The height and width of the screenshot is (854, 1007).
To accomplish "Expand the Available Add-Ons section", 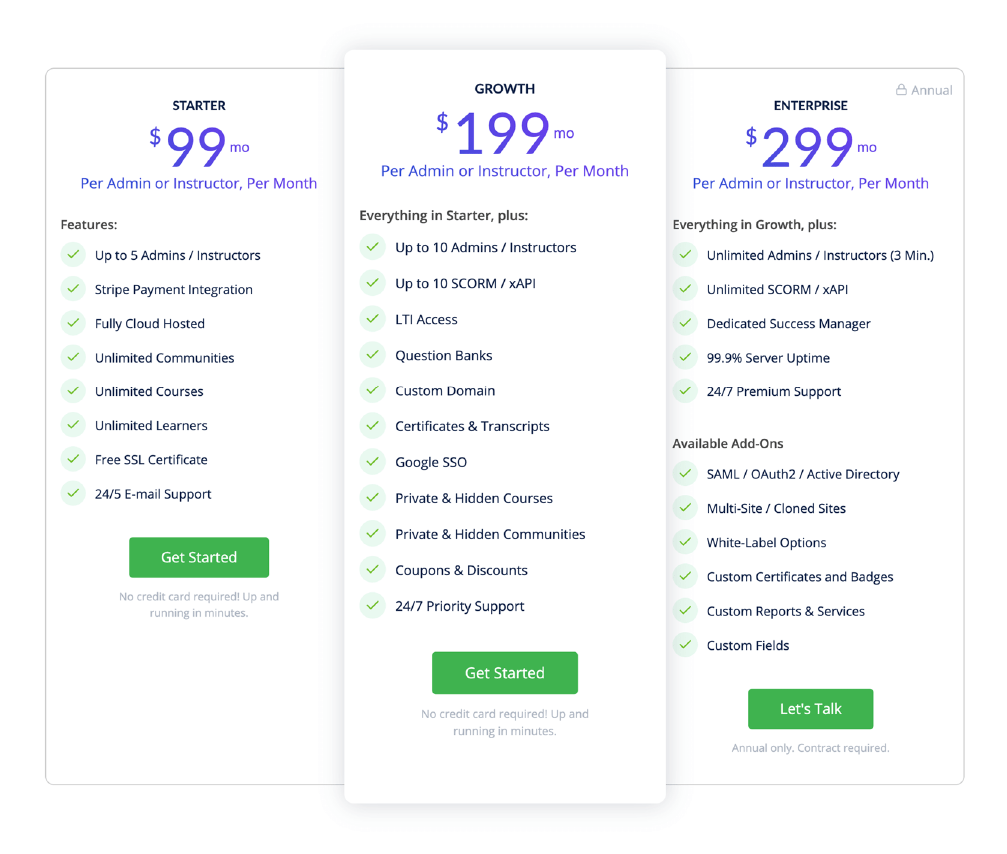I will (x=728, y=443).
